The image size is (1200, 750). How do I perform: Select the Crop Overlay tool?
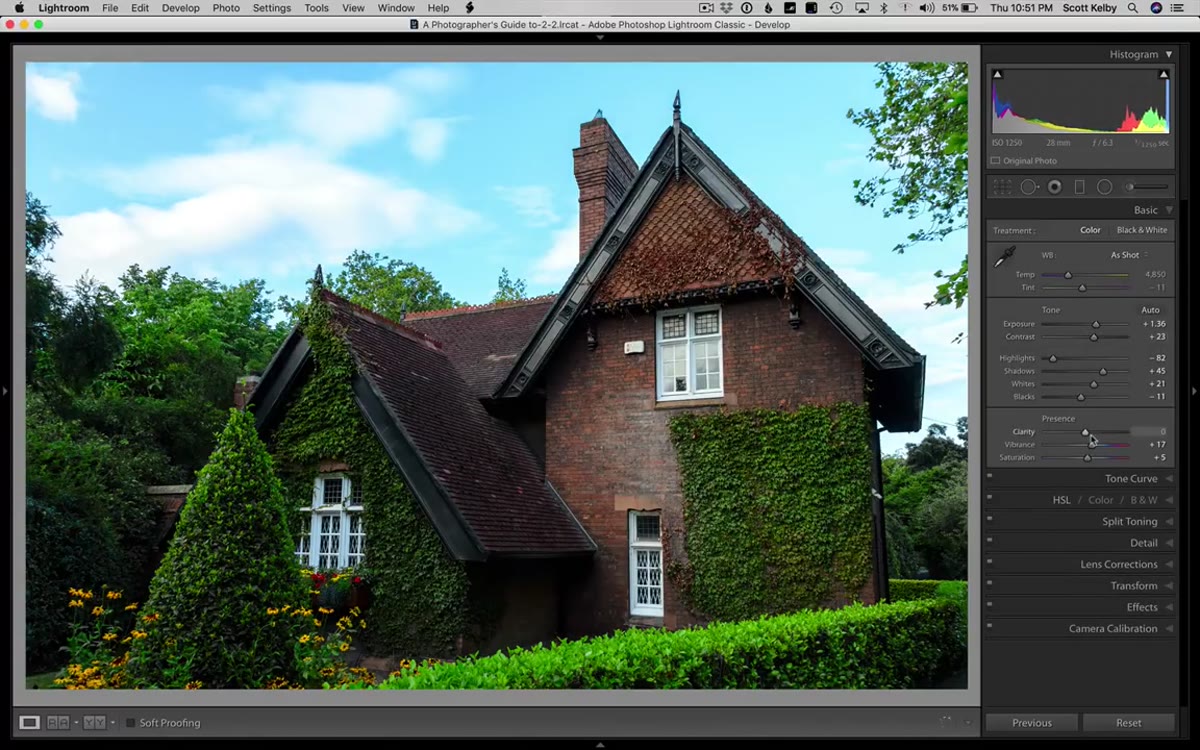(1001, 187)
